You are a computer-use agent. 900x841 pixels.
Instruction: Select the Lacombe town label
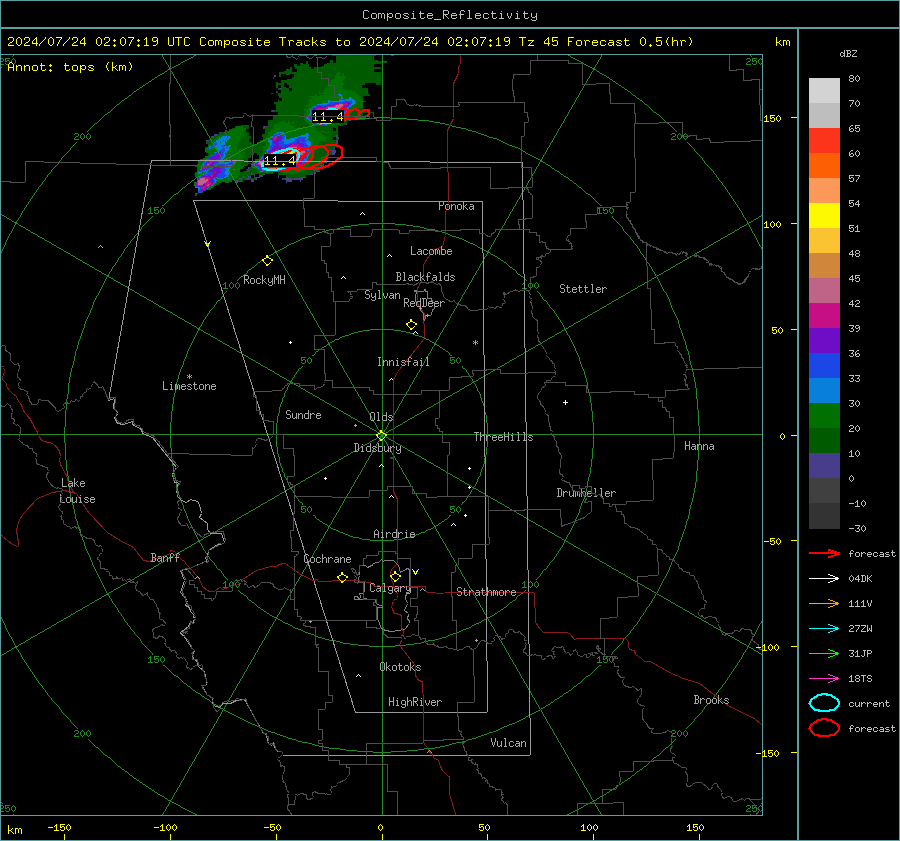[x=431, y=251]
